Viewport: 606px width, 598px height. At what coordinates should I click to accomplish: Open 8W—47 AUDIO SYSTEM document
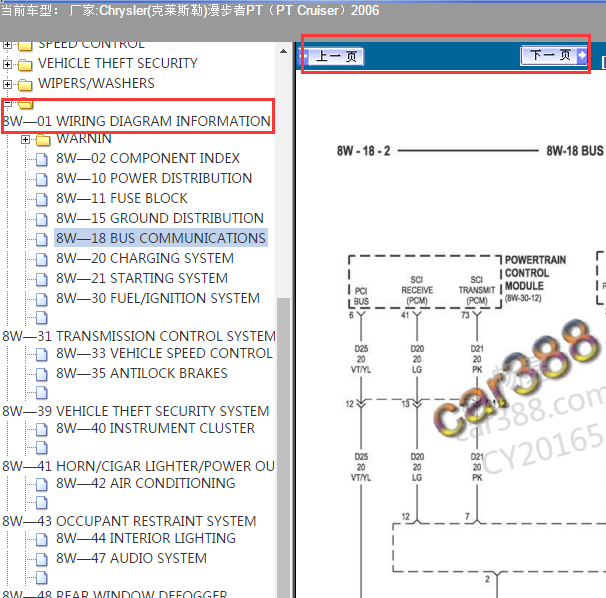131,558
